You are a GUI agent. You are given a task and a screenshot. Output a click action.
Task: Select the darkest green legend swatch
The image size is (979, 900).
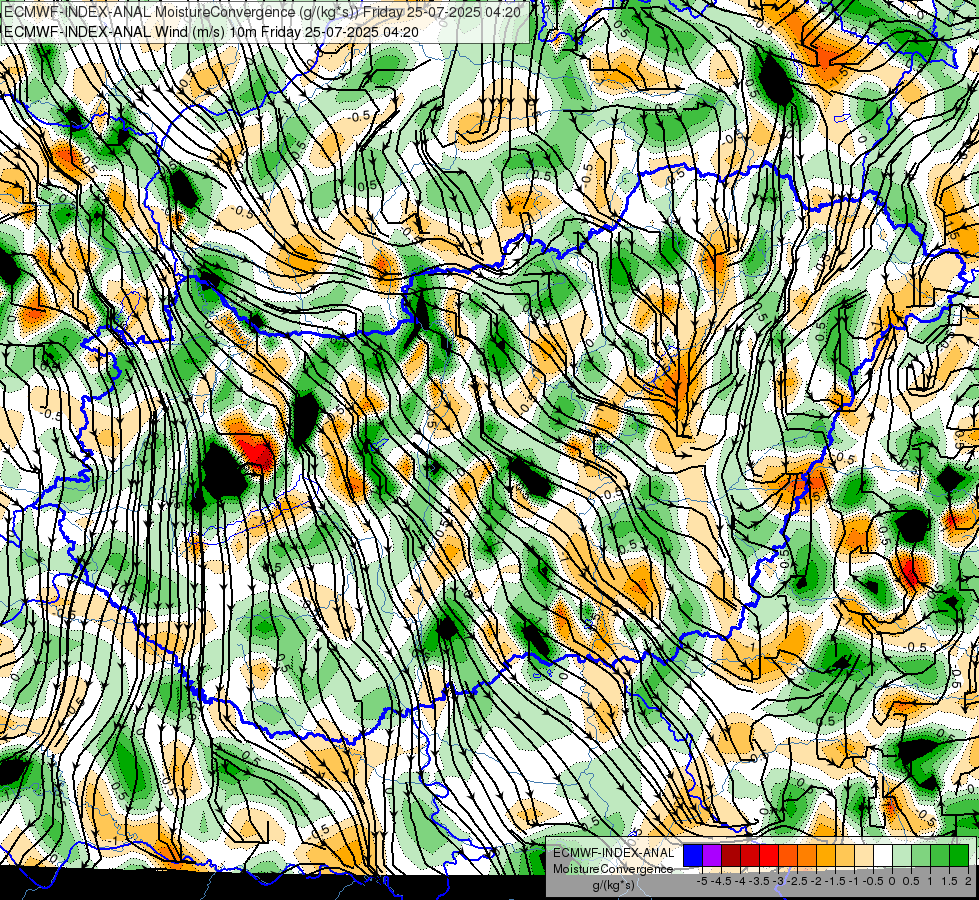point(959,855)
